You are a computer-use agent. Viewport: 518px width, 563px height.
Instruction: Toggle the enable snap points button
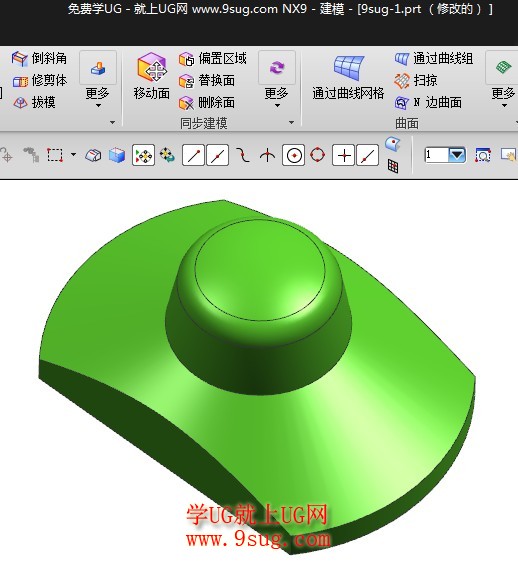click(143, 155)
